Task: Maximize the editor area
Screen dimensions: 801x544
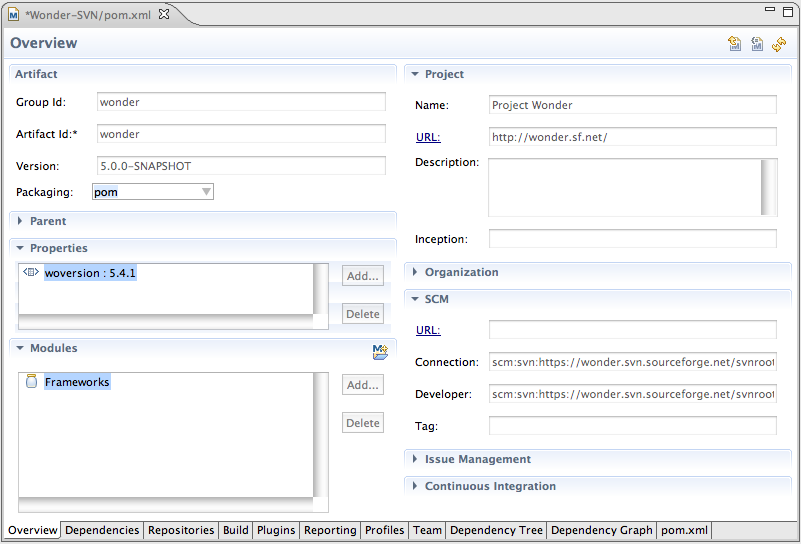Action: pyautogui.click(x=788, y=11)
